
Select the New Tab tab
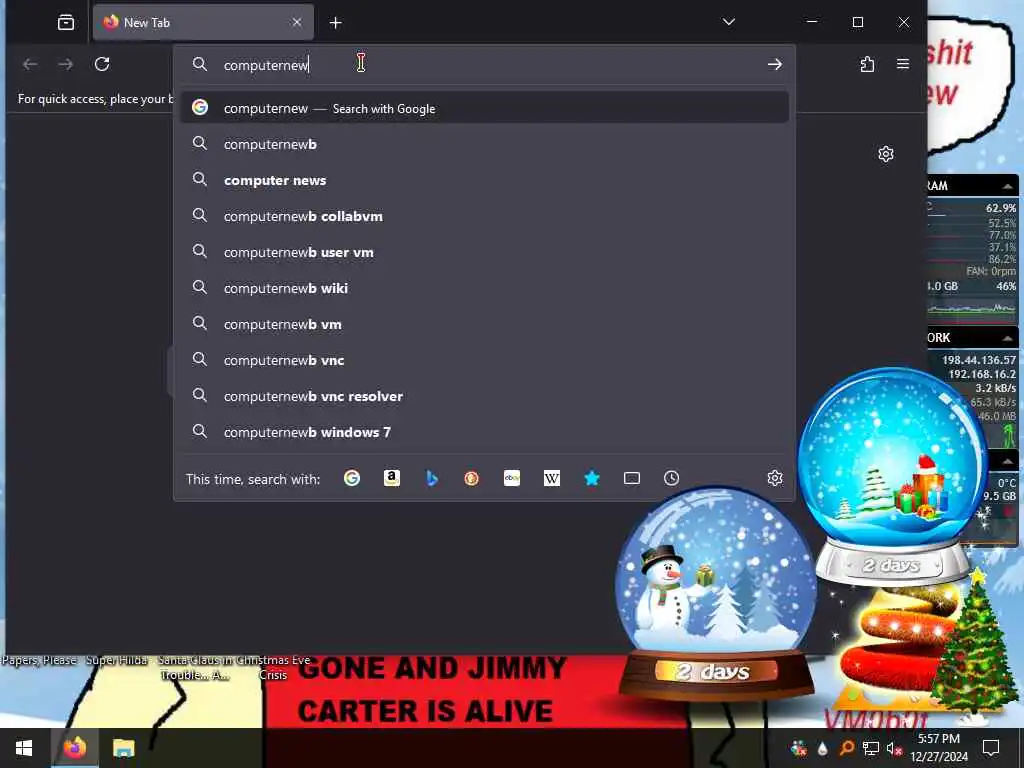click(x=203, y=23)
